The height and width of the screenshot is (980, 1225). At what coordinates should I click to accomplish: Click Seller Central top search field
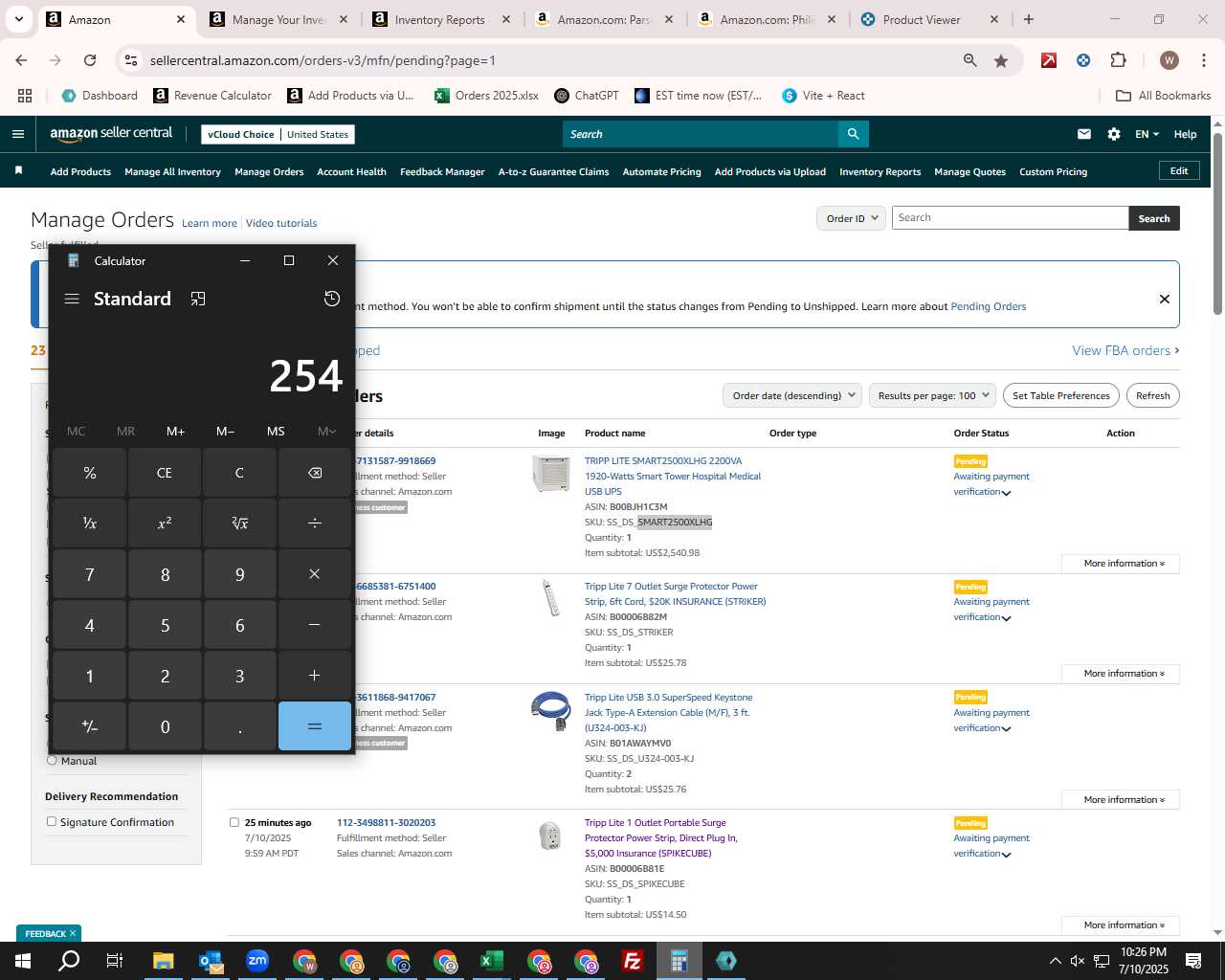[700, 134]
